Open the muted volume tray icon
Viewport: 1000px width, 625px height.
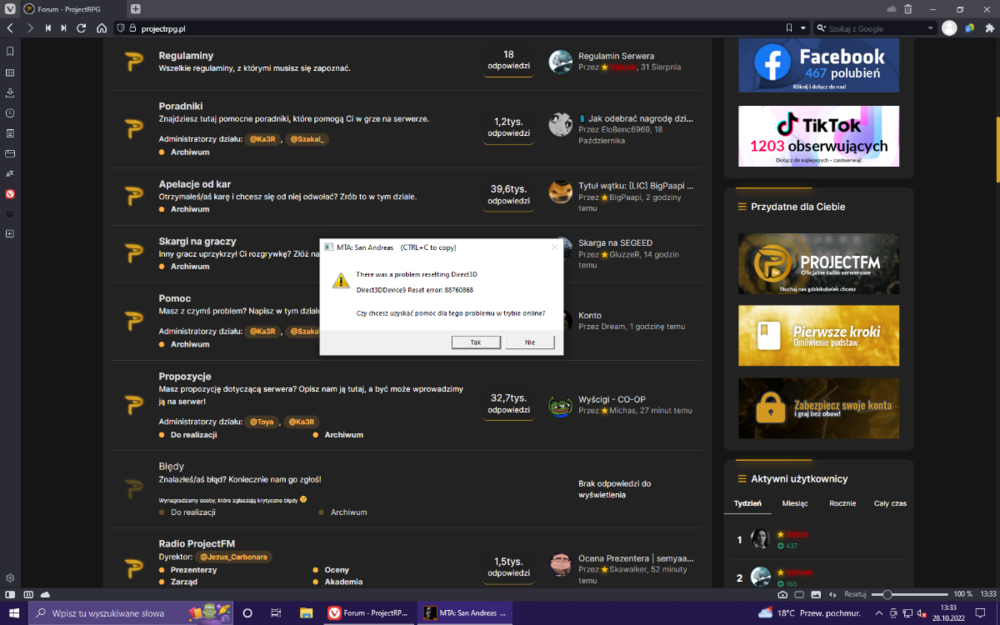921,613
